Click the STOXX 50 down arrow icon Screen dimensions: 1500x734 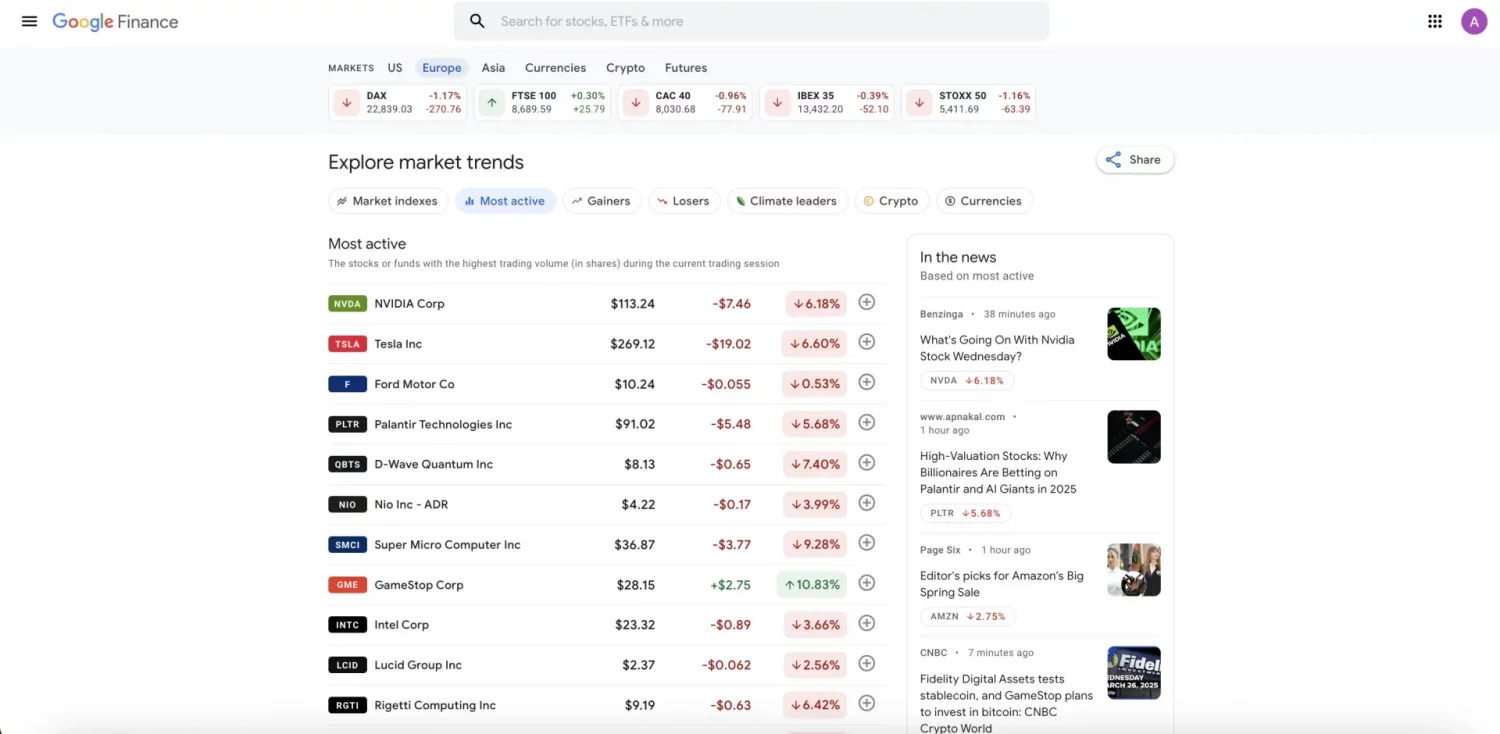921,102
